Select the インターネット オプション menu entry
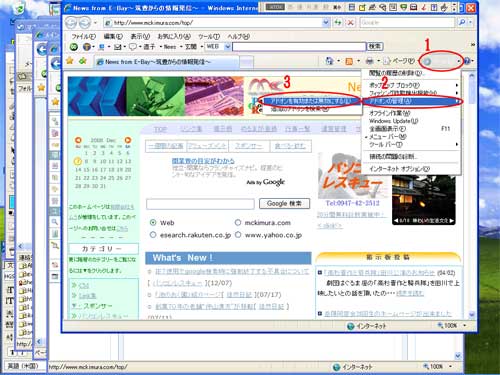 (399, 169)
